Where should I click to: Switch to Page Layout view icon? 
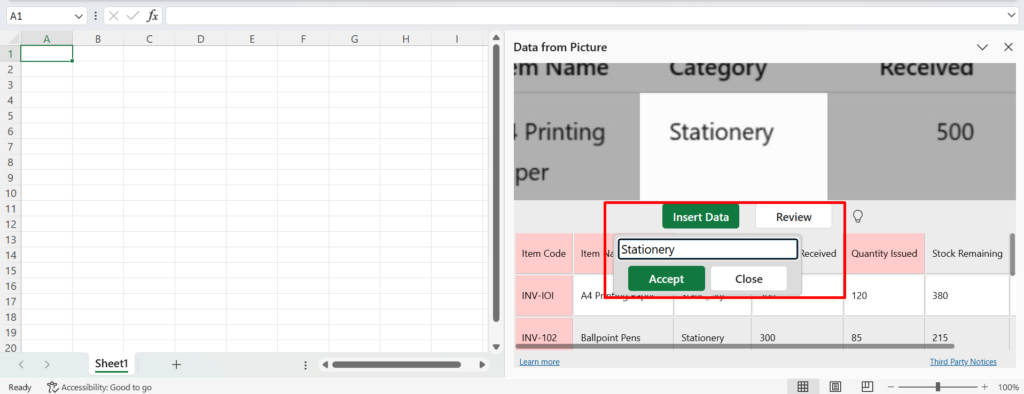pyautogui.click(x=835, y=387)
